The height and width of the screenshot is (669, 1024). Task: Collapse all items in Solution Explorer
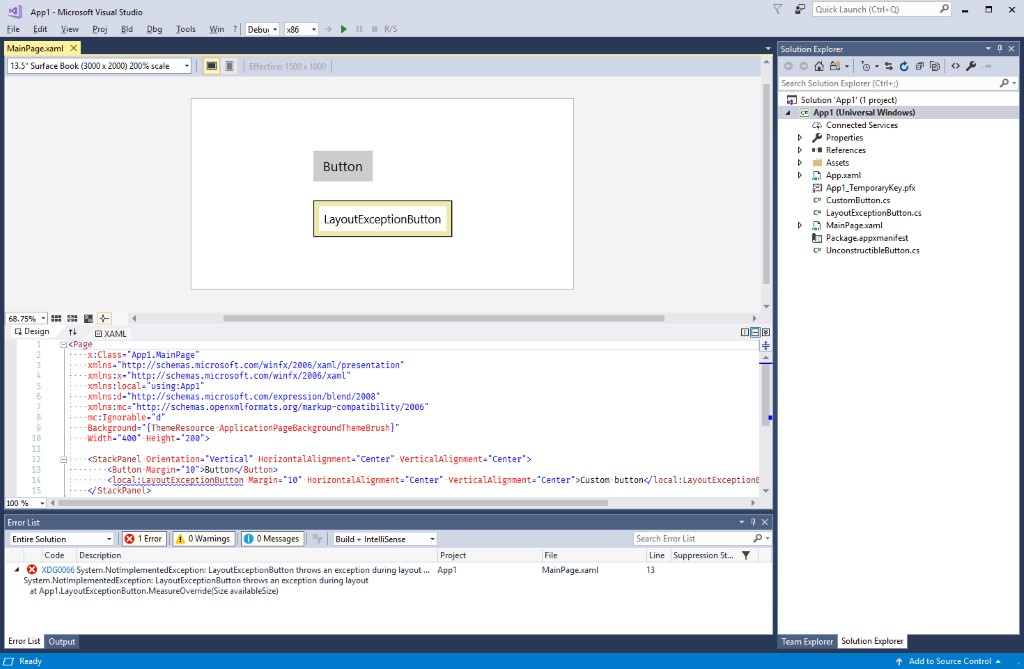919,66
